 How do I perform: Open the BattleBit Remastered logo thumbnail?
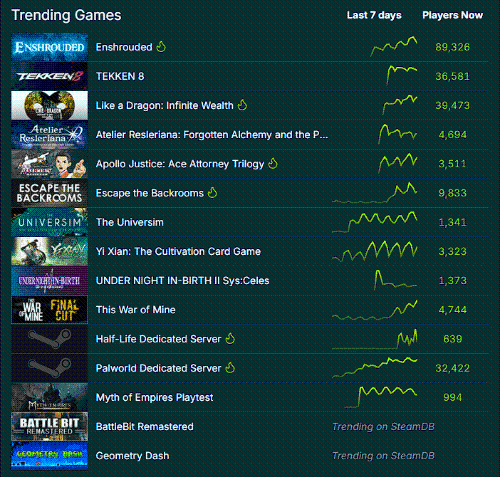pos(49,426)
